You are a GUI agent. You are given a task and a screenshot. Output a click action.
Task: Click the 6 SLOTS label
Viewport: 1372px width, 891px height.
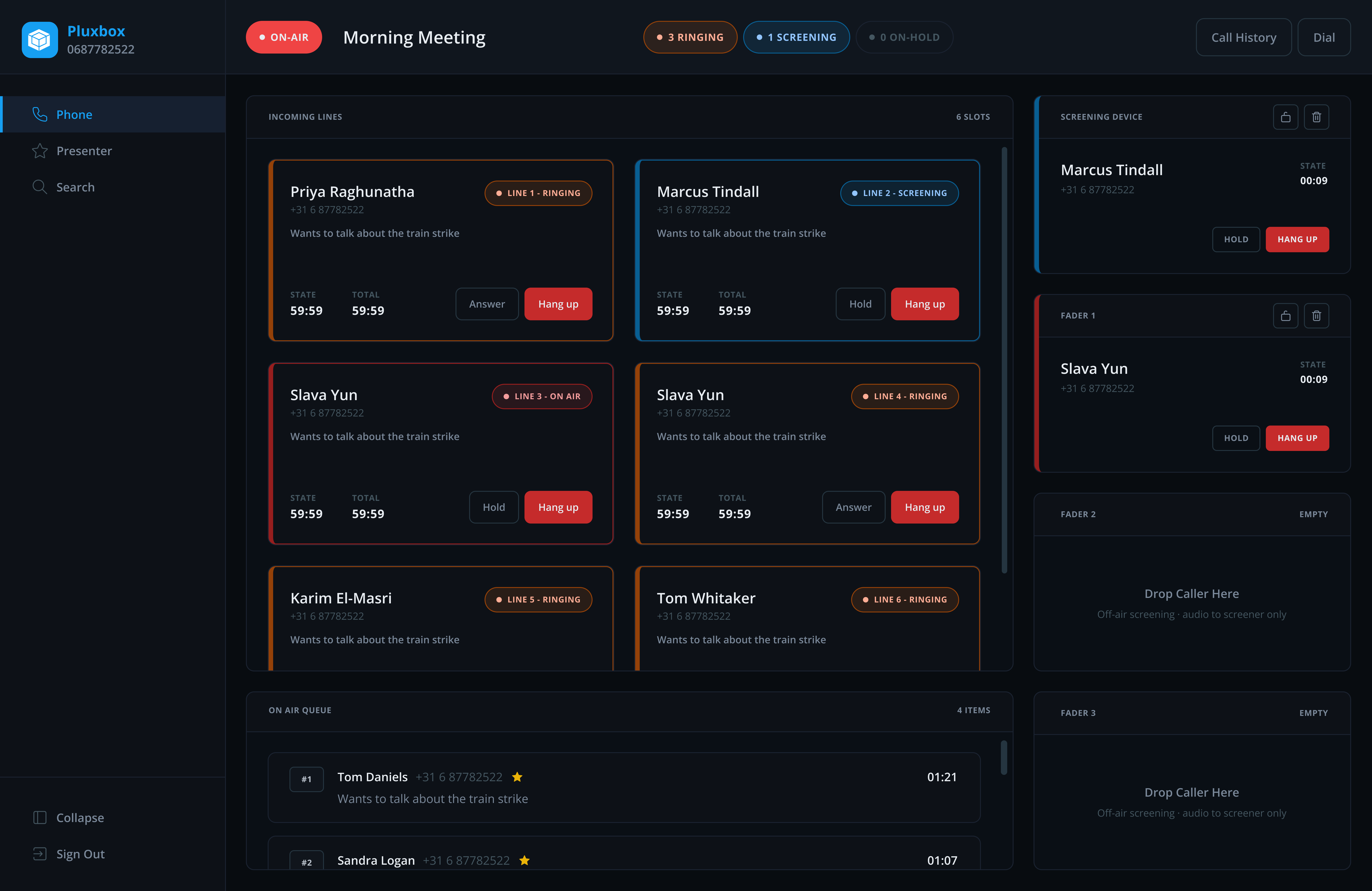(x=973, y=117)
